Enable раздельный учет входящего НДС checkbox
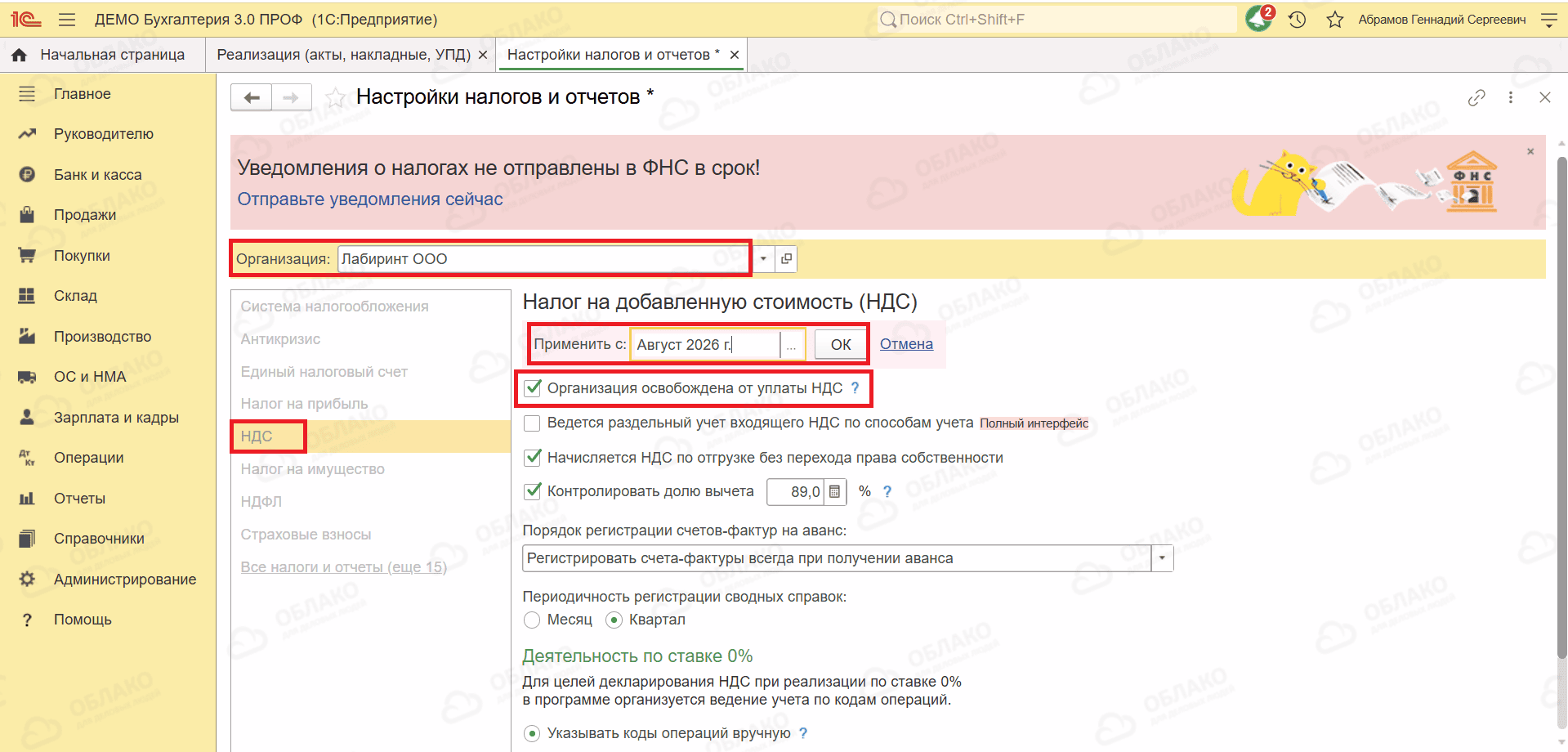 pyautogui.click(x=532, y=423)
